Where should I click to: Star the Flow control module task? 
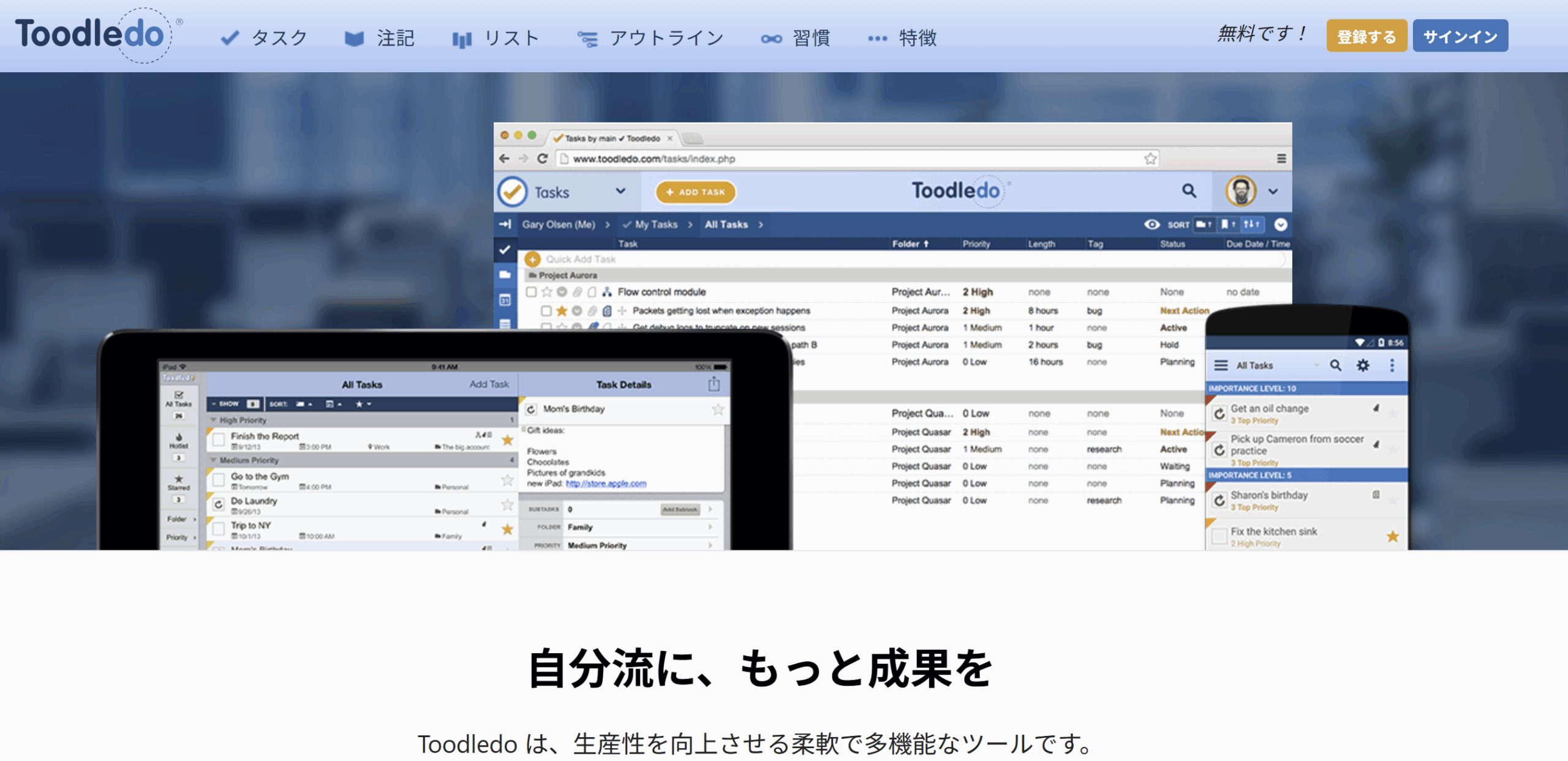point(547,292)
